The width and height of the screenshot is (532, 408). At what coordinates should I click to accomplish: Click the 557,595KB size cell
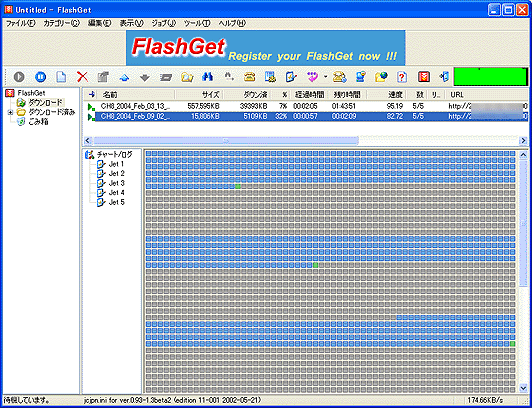click(204, 106)
